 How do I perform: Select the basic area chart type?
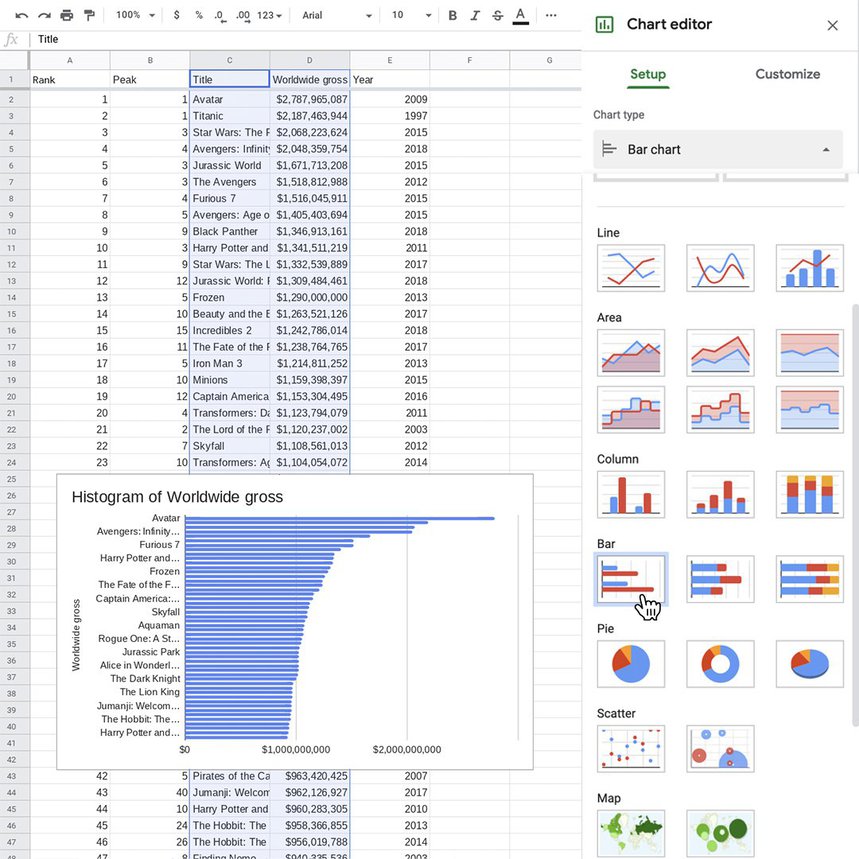pyautogui.click(x=631, y=353)
